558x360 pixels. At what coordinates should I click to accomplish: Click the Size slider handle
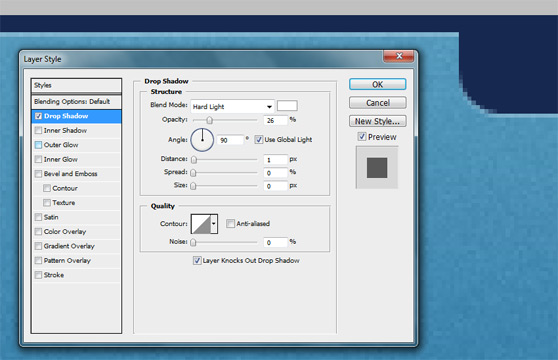(x=193, y=186)
